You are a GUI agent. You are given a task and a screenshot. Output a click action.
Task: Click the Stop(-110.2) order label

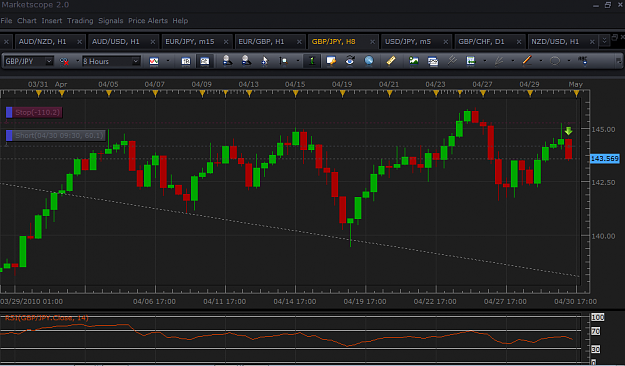pos(34,112)
